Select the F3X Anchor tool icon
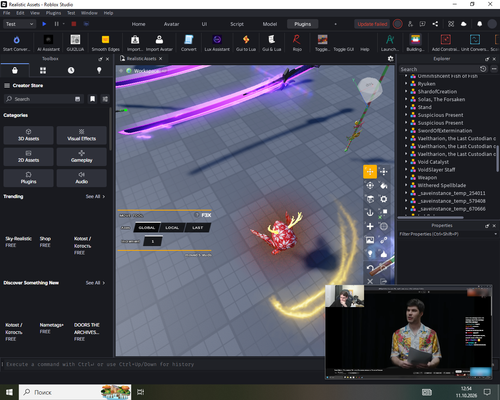Viewport: 500px width, 400px height. tap(370, 213)
